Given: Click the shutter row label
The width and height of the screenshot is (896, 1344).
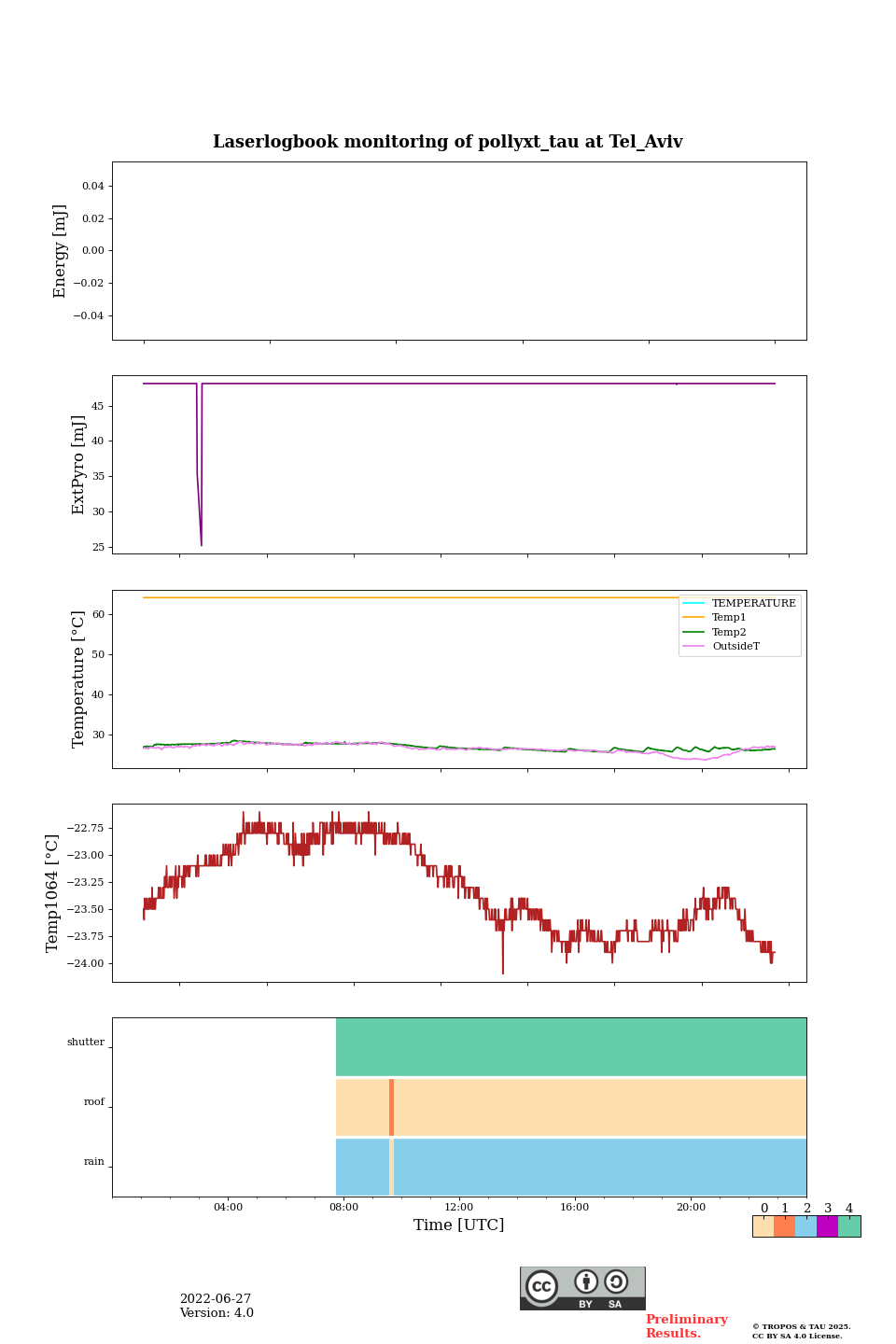Looking at the screenshot, I should (86, 1042).
